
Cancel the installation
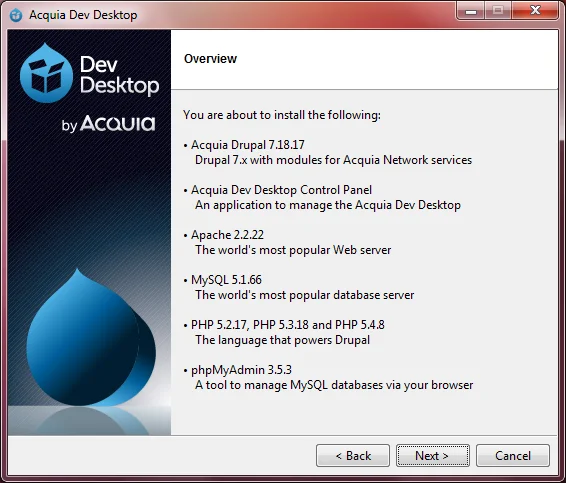513,456
